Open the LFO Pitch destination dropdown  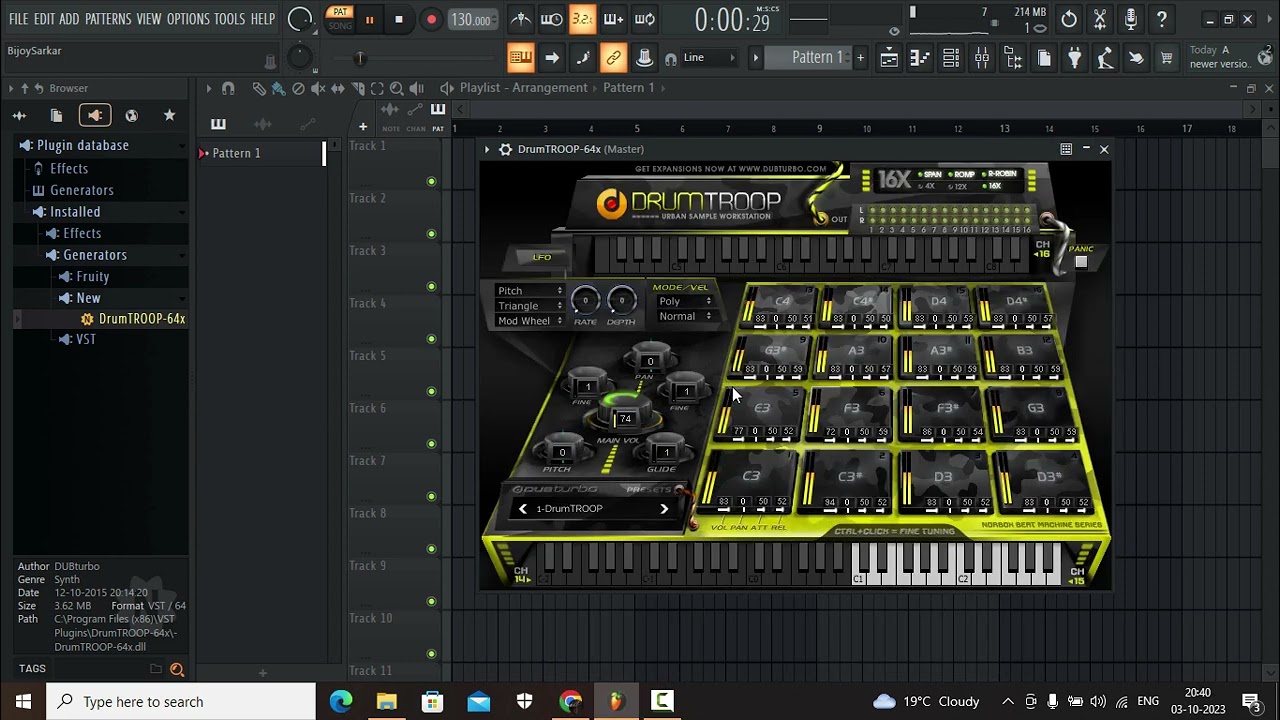tap(530, 291)
